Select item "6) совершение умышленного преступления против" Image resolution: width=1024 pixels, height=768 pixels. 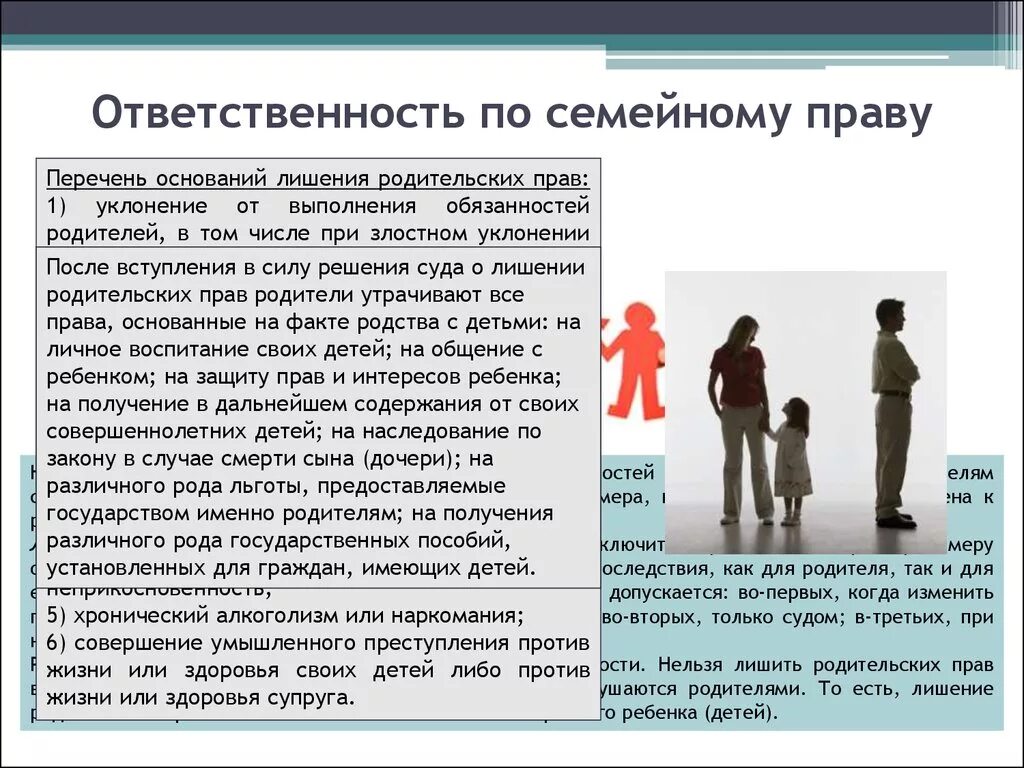coord(318,643)
